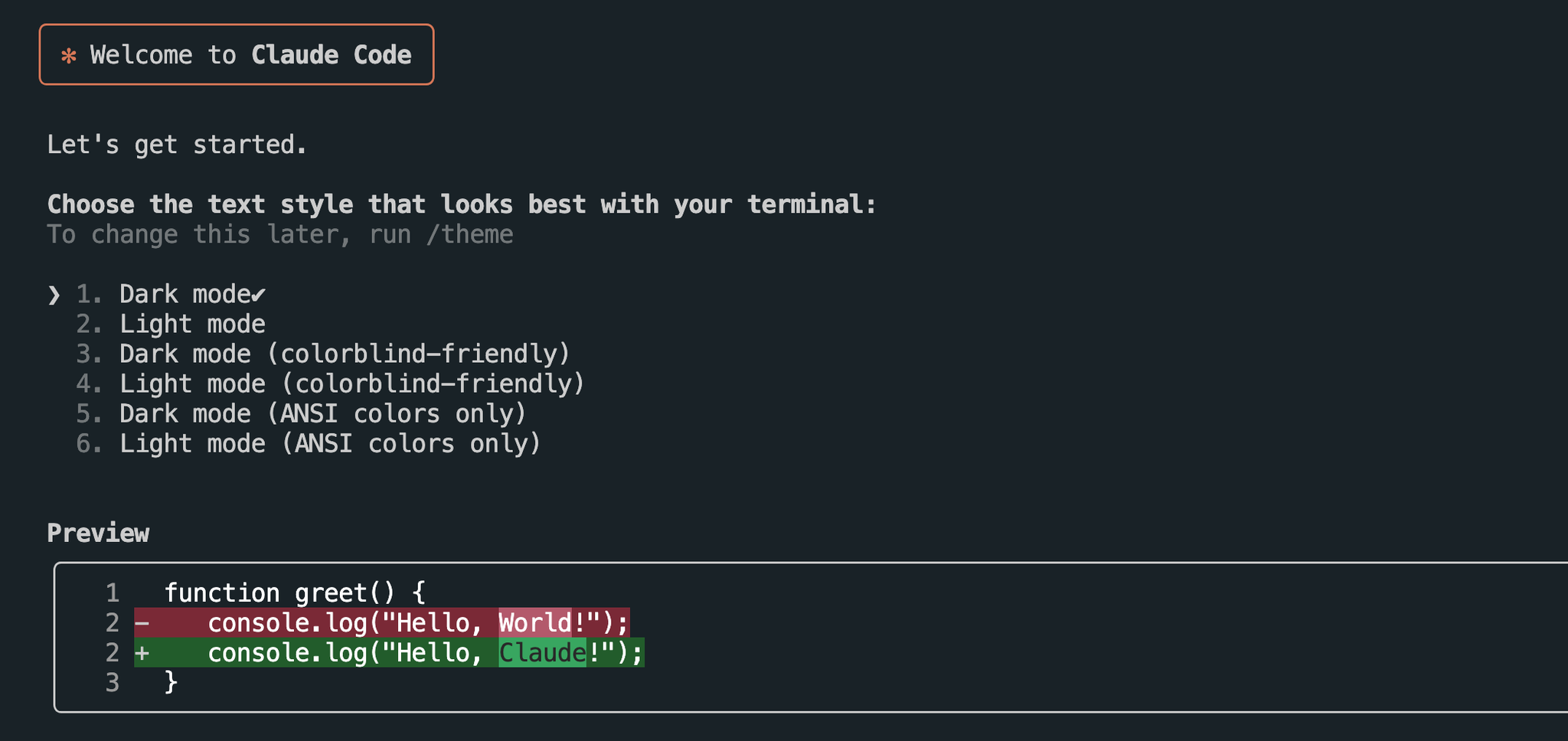Click the Preview heading
Screen dimensions: 1568x741
(98, 533)
